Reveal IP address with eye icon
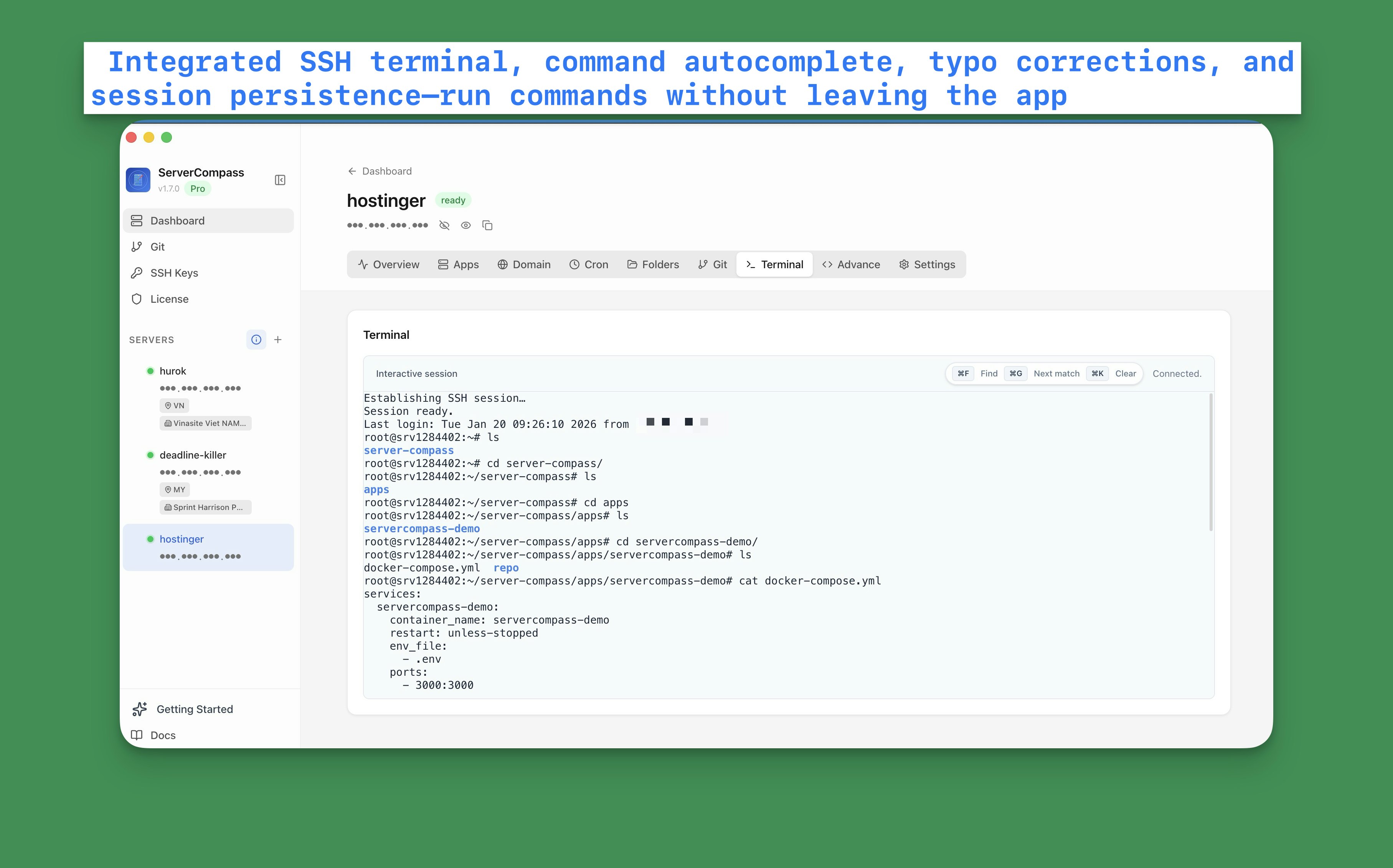The width and height of the screenshot is (1393, 868). (466, 226)
